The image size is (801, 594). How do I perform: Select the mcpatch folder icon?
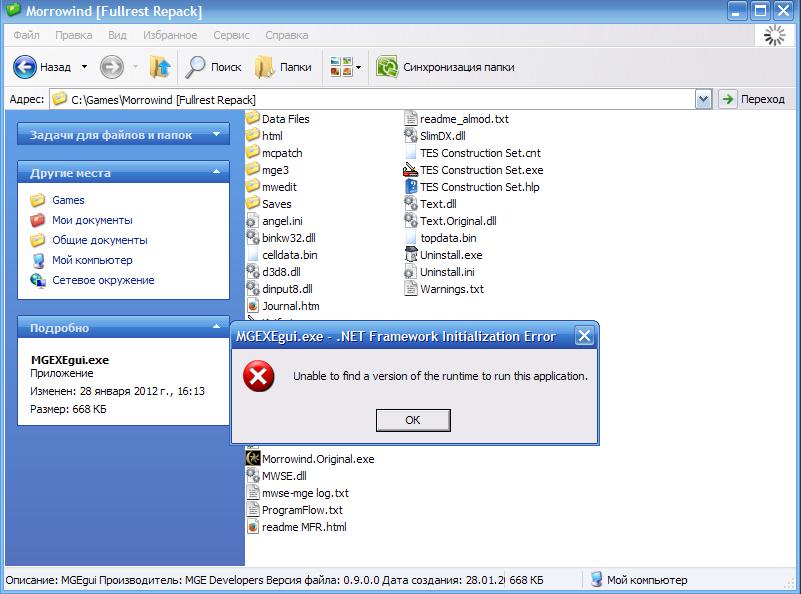coord(253,152)
